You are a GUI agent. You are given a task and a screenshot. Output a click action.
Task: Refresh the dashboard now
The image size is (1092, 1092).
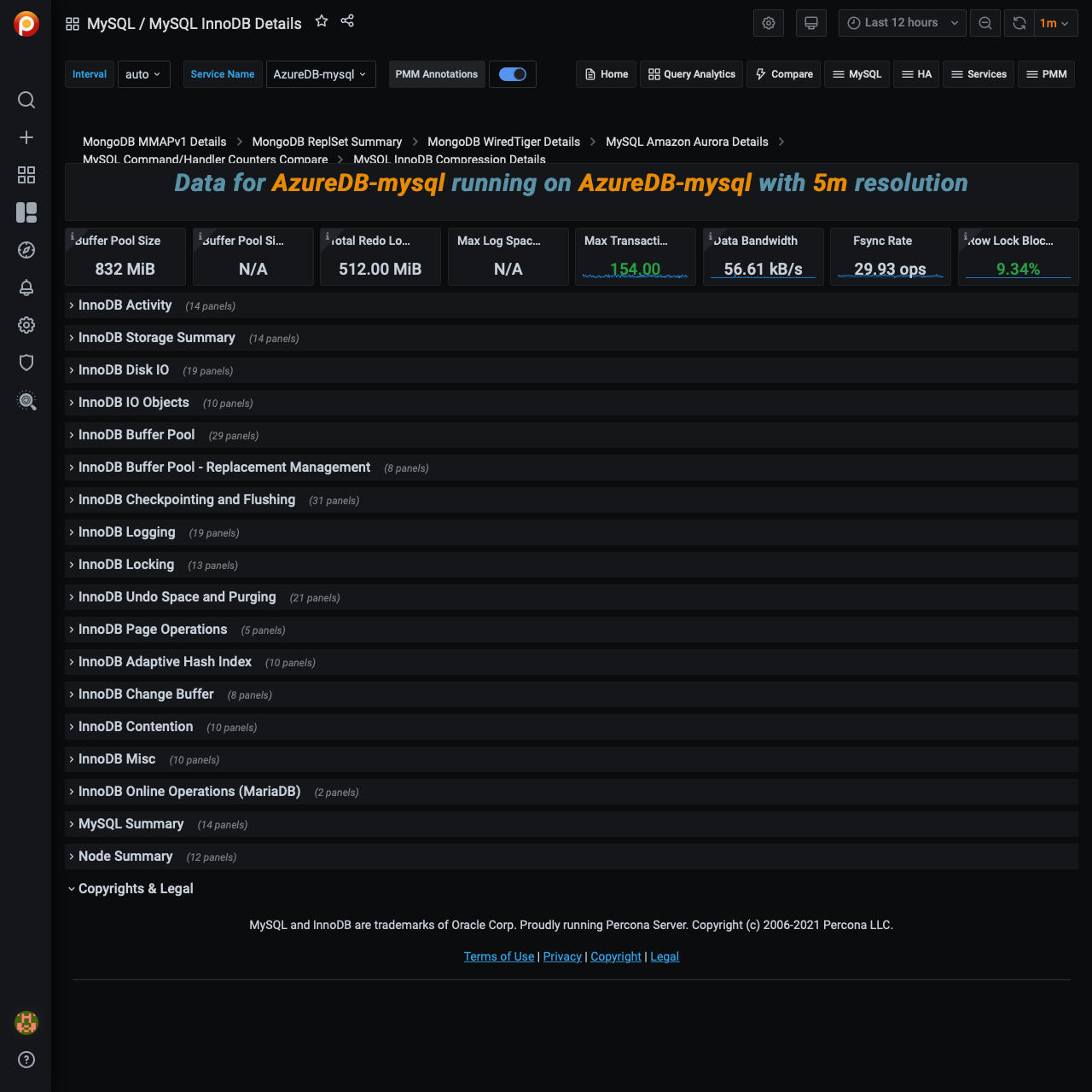click(1019, 23)
